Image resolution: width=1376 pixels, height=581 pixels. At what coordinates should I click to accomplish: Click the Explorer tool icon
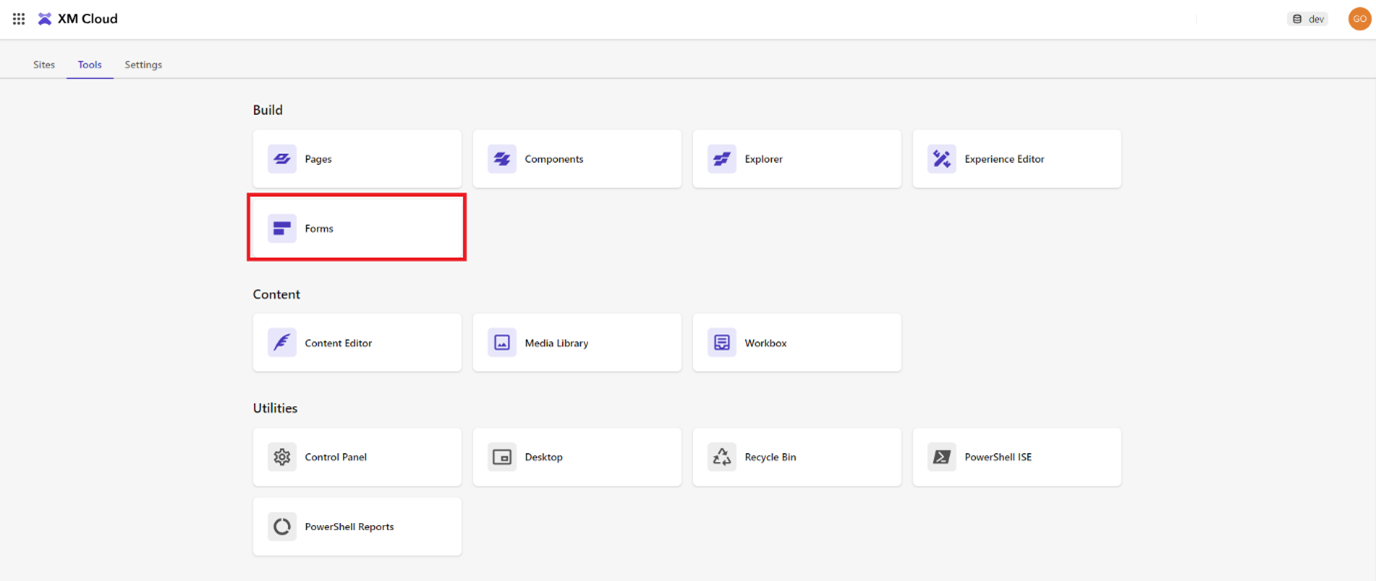point(722,159)
